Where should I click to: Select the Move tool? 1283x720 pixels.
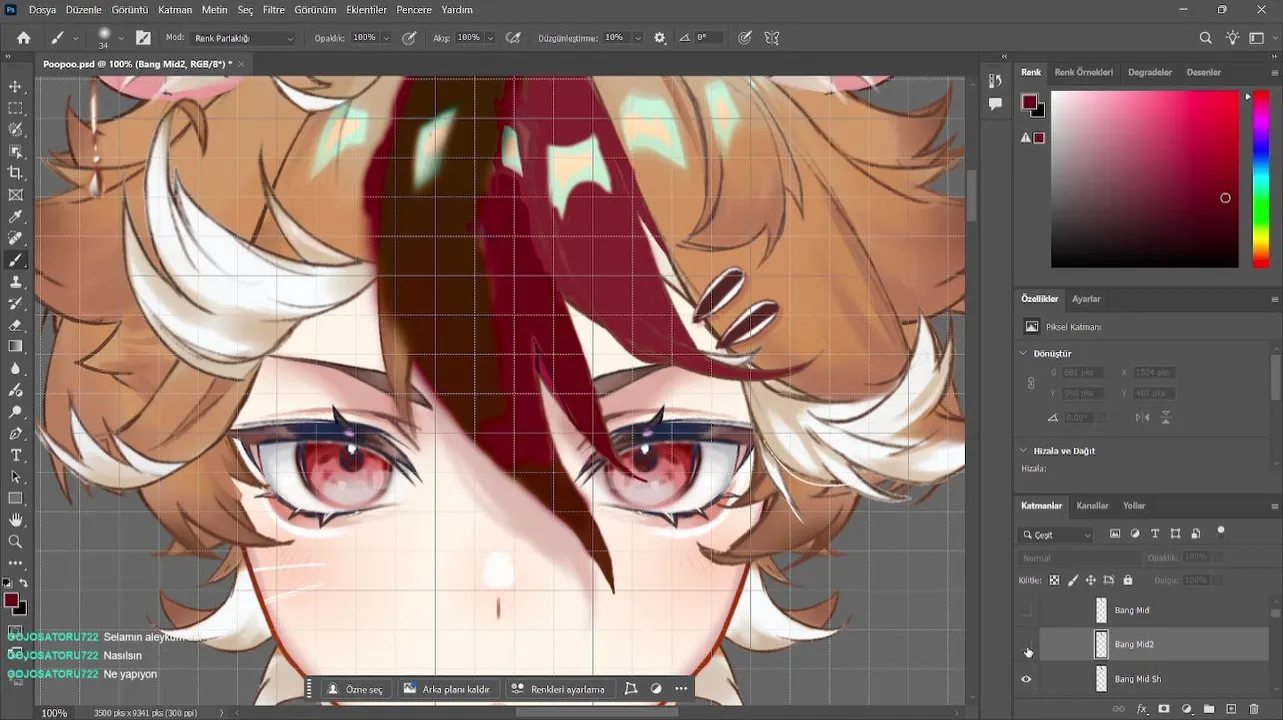15,87
